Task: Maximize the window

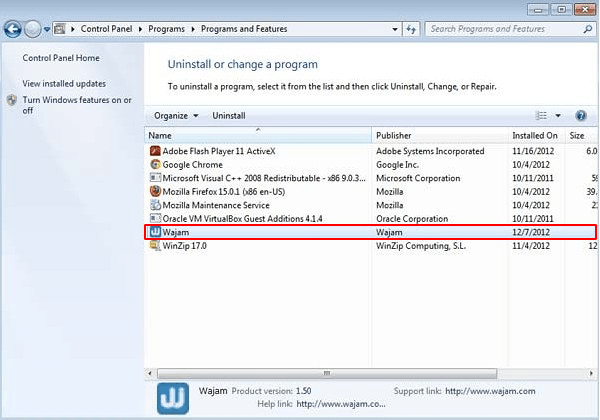Action: click(561, 9)
